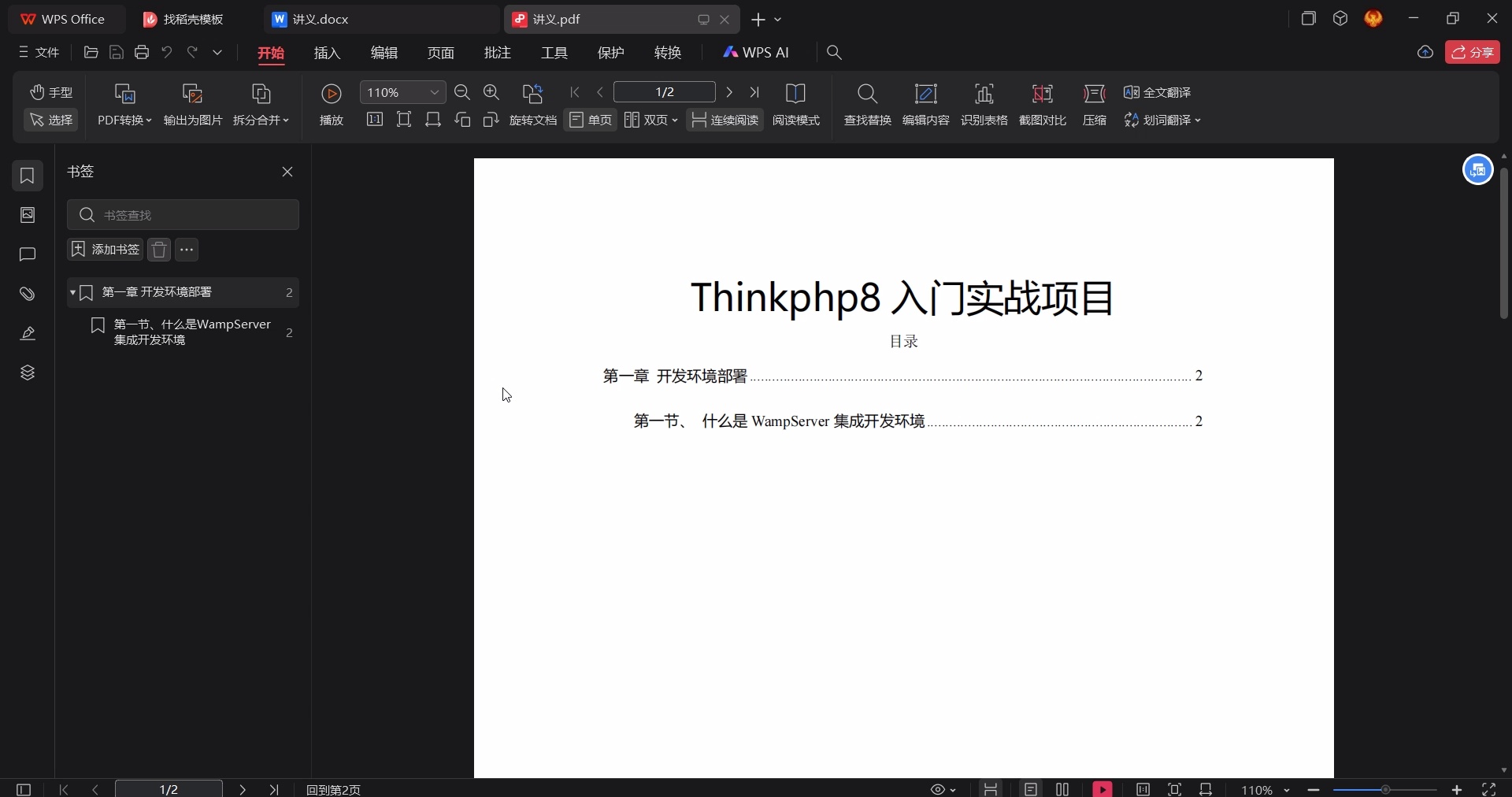Screen dimensions: 1512x797
Task: Open the layers panel in the sidebar
Action: point(28,373)
